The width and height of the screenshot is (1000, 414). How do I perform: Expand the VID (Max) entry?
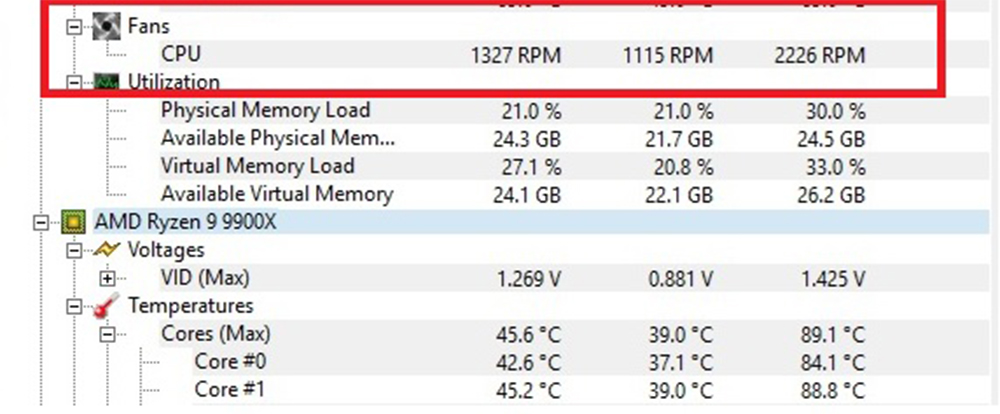tap(108, 278)
